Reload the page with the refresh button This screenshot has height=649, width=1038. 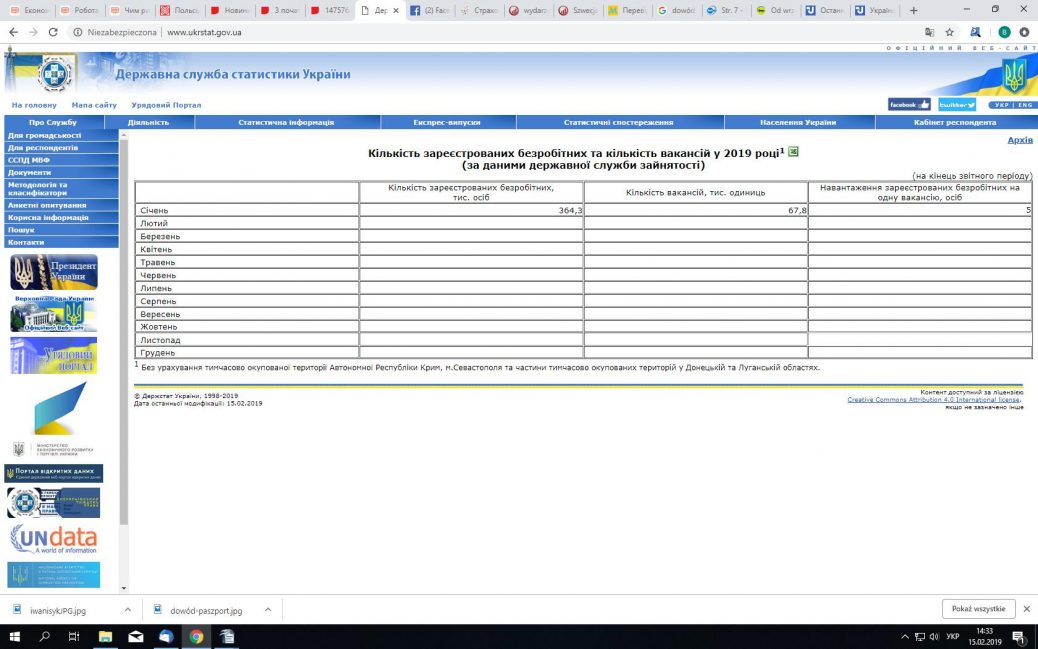[56, 32]
